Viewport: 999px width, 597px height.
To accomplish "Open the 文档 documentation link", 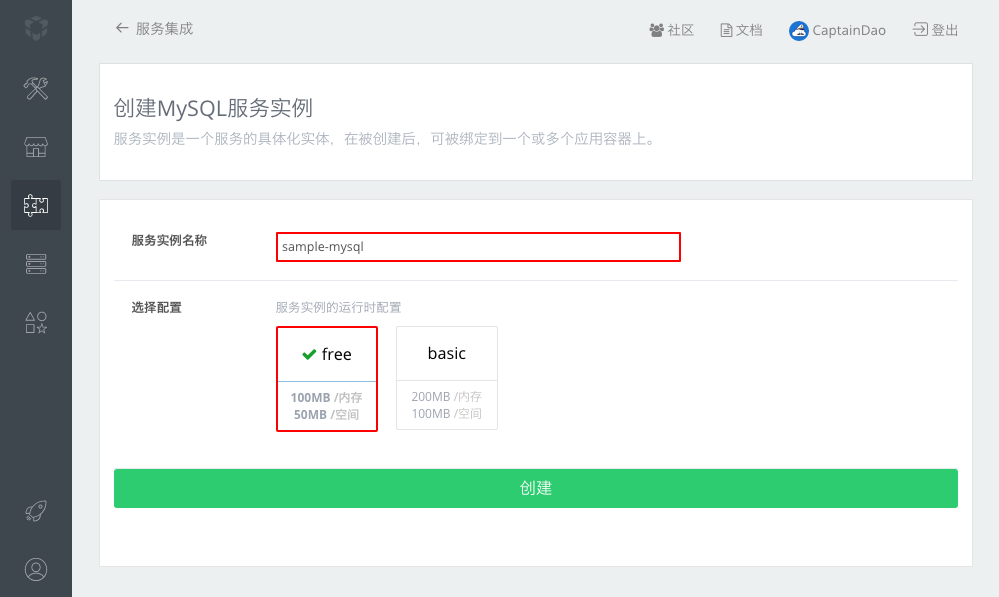I will click(749, 30).
